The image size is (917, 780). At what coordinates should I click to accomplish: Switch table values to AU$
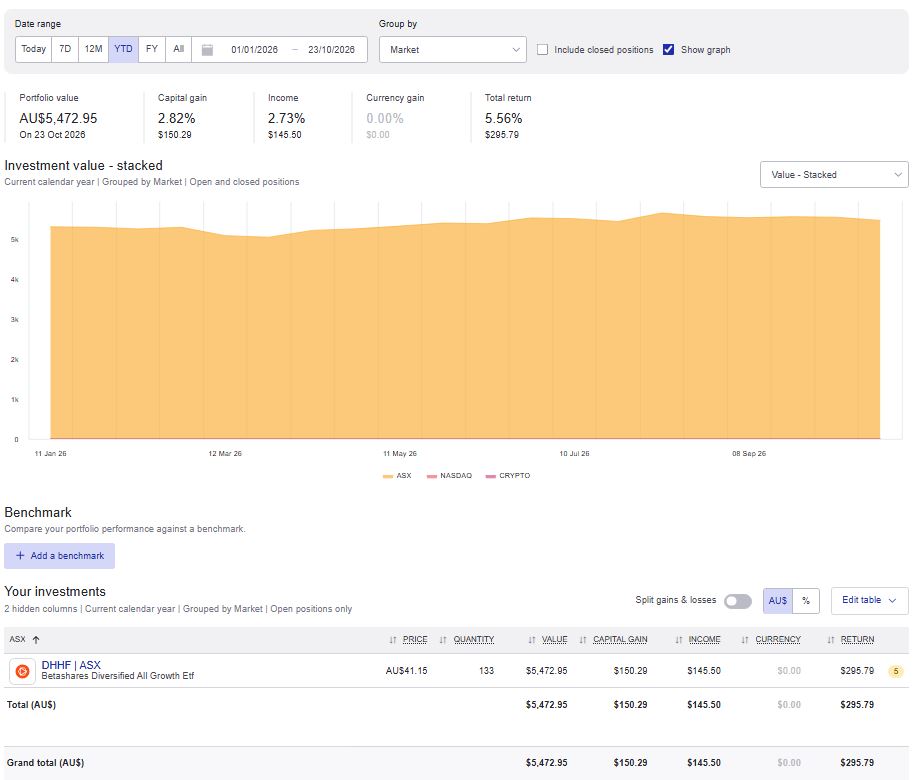778,600
